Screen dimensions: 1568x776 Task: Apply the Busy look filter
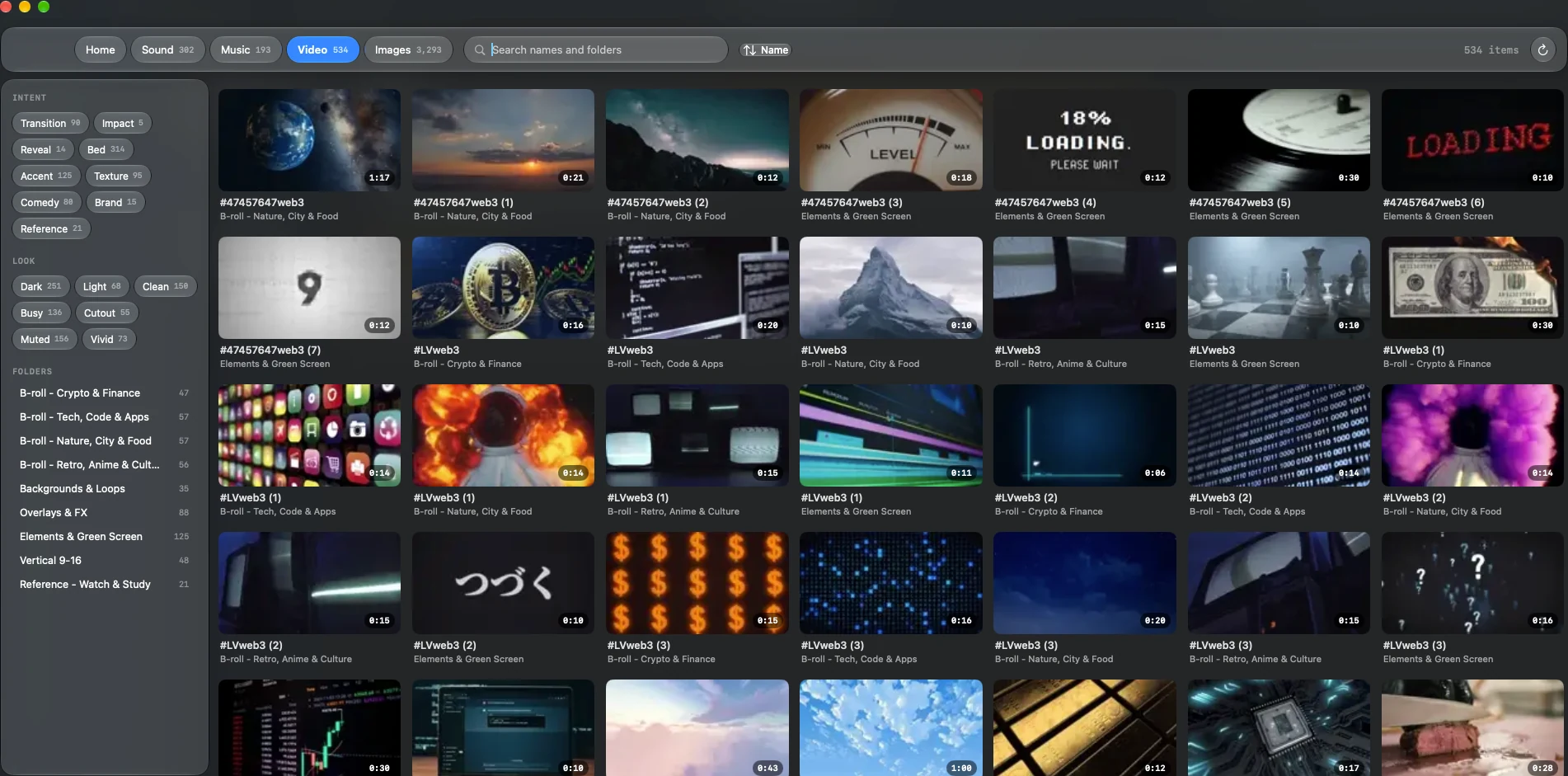point(41,313)
